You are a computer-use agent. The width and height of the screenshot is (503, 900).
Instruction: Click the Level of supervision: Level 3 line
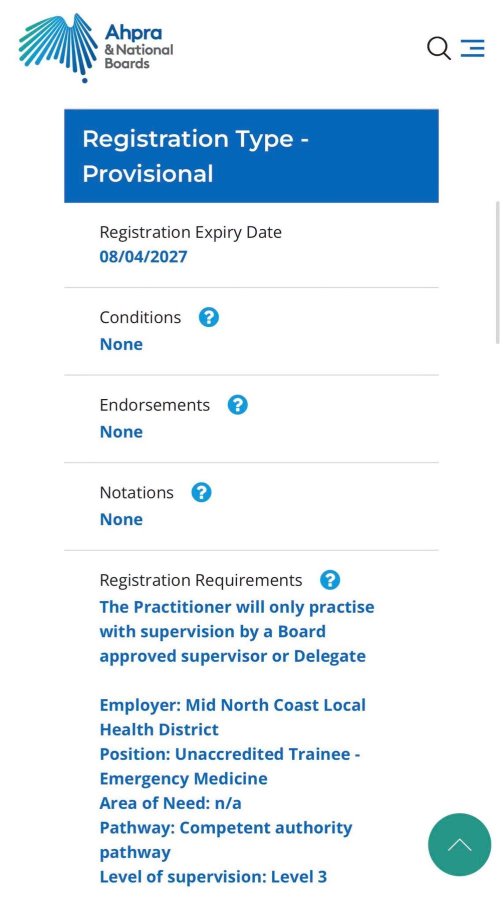coord(213,876)
